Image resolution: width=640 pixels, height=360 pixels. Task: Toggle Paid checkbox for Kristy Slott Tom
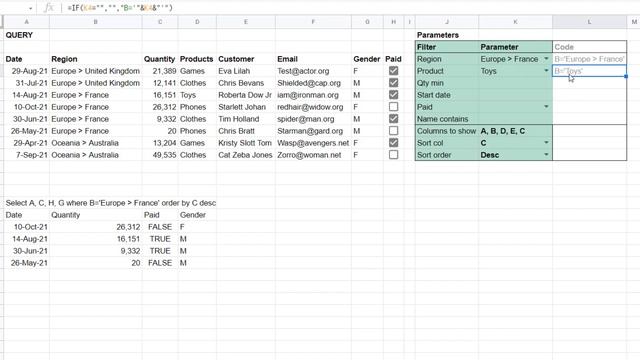393,143
